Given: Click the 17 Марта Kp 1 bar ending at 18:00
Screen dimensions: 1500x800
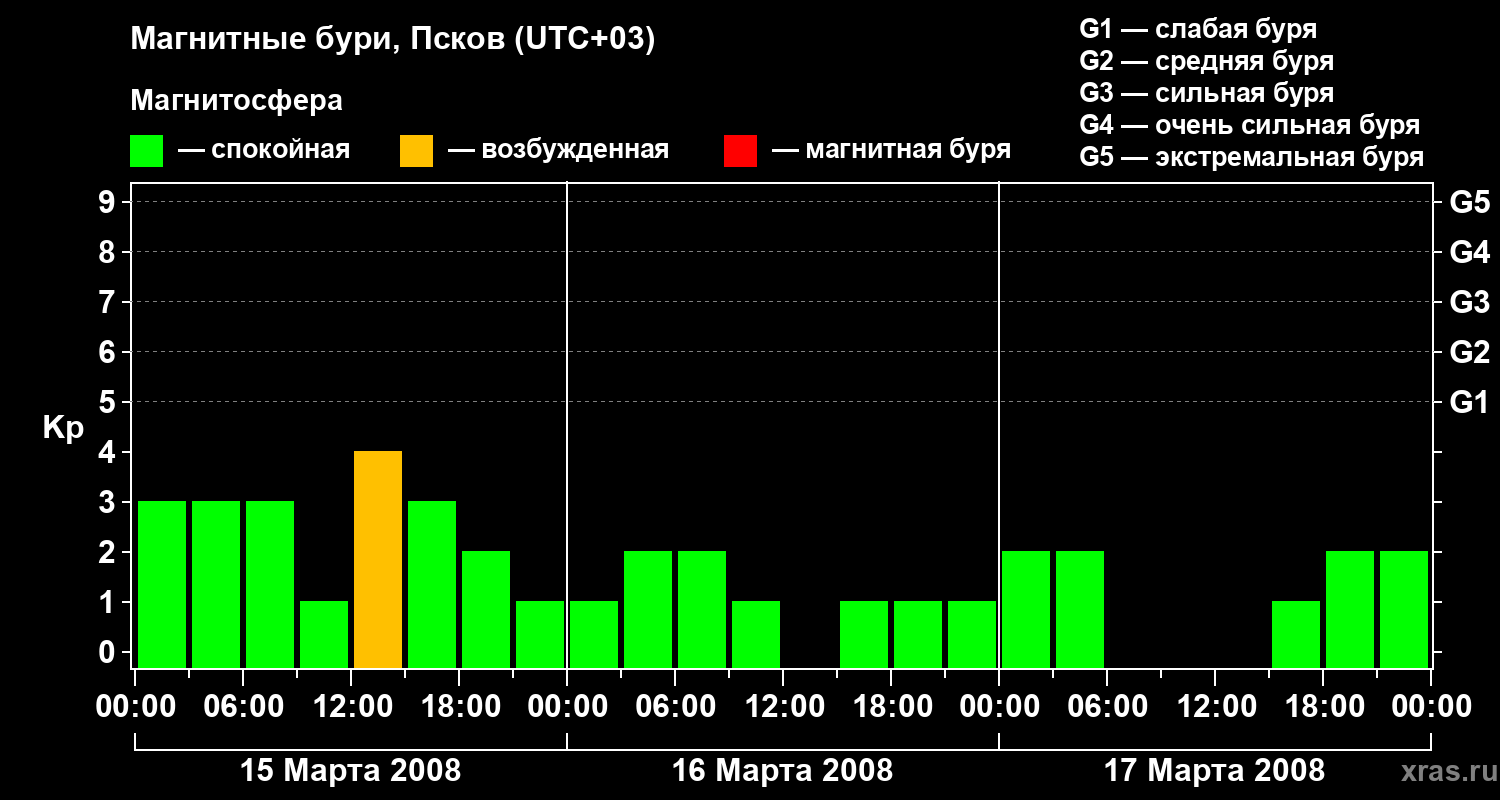Looking at the screenshot, I should coord(1296,635).
